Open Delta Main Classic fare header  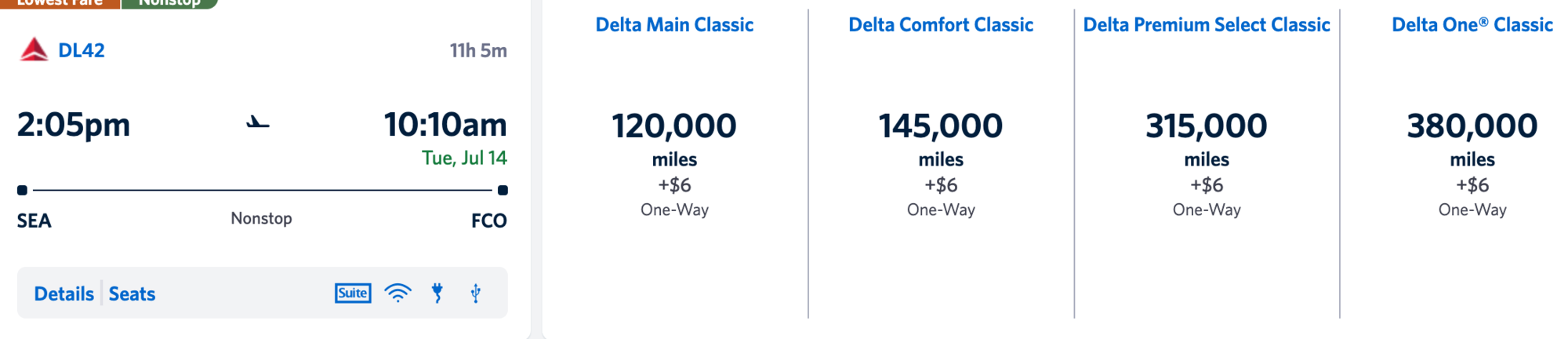point(674,25)
